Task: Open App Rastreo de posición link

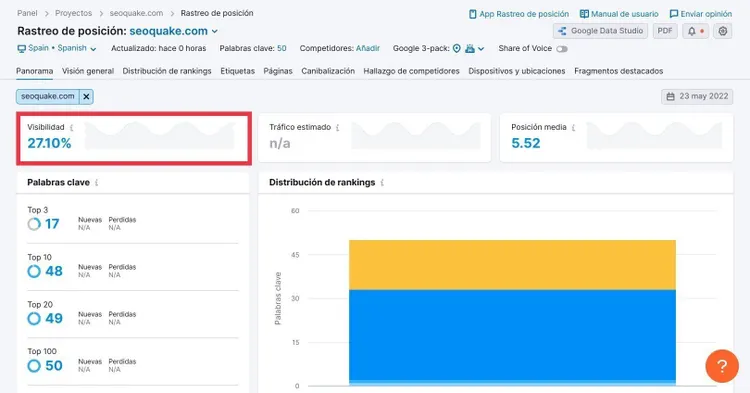Action: [519, 14]
